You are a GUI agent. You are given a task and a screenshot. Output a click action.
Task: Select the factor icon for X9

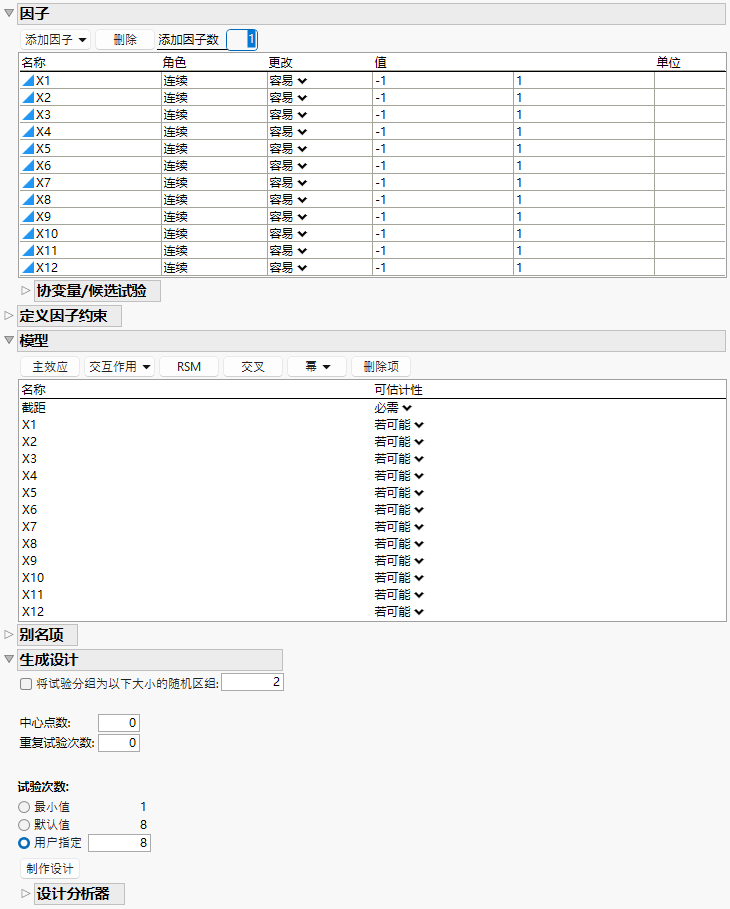(28, 217)
